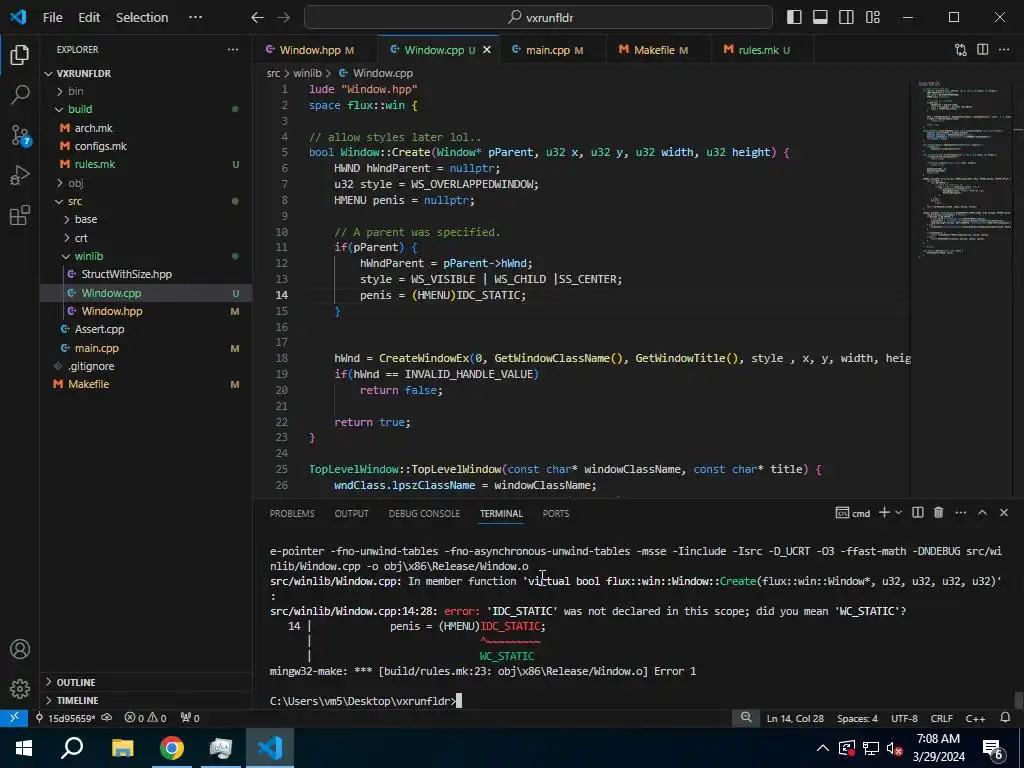Open the remote window status icon

pyautogui.click(x=14, y=718)
